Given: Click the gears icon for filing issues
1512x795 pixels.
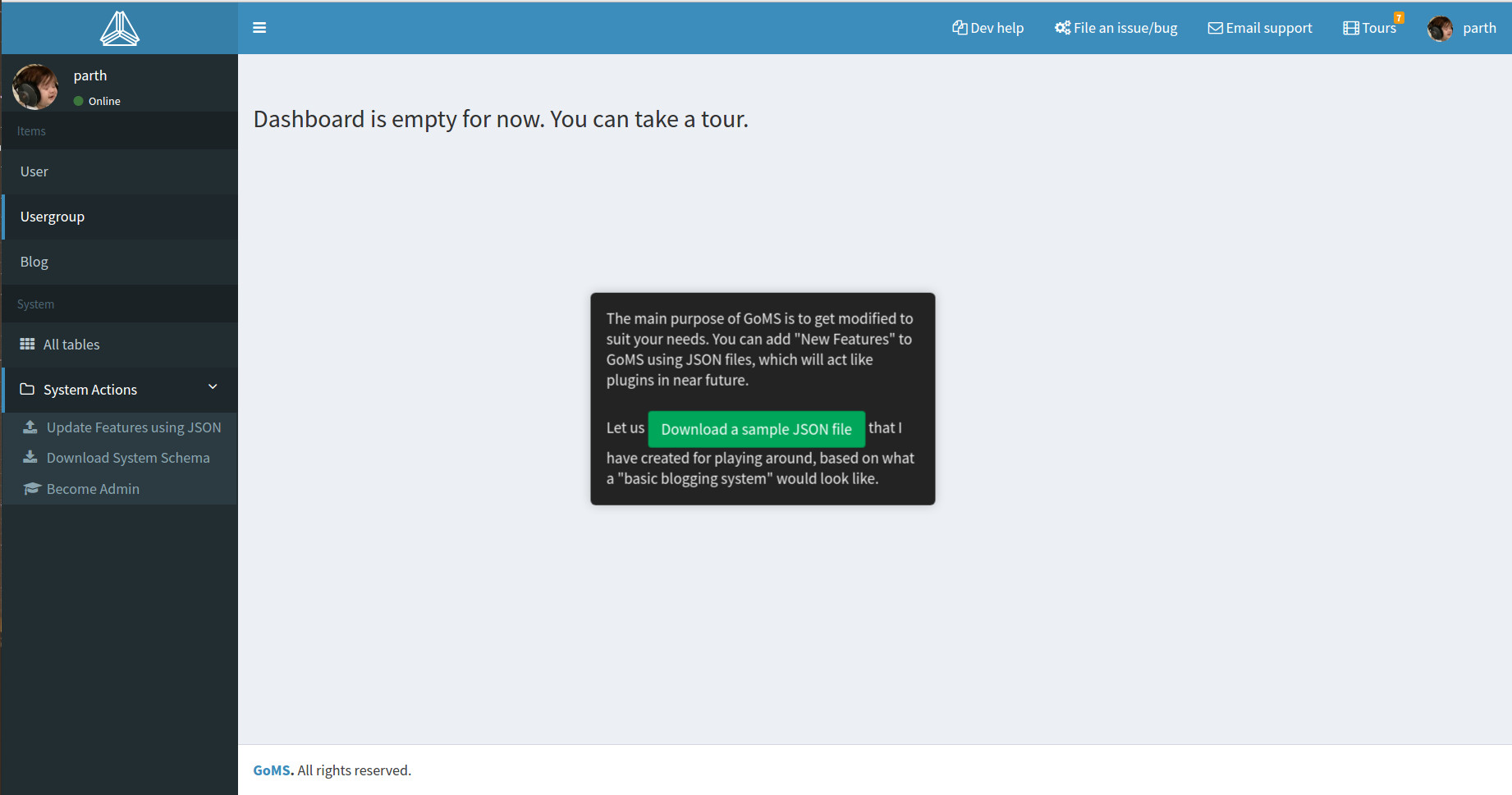Looking at the screenshot, I should pos(1063,28).
